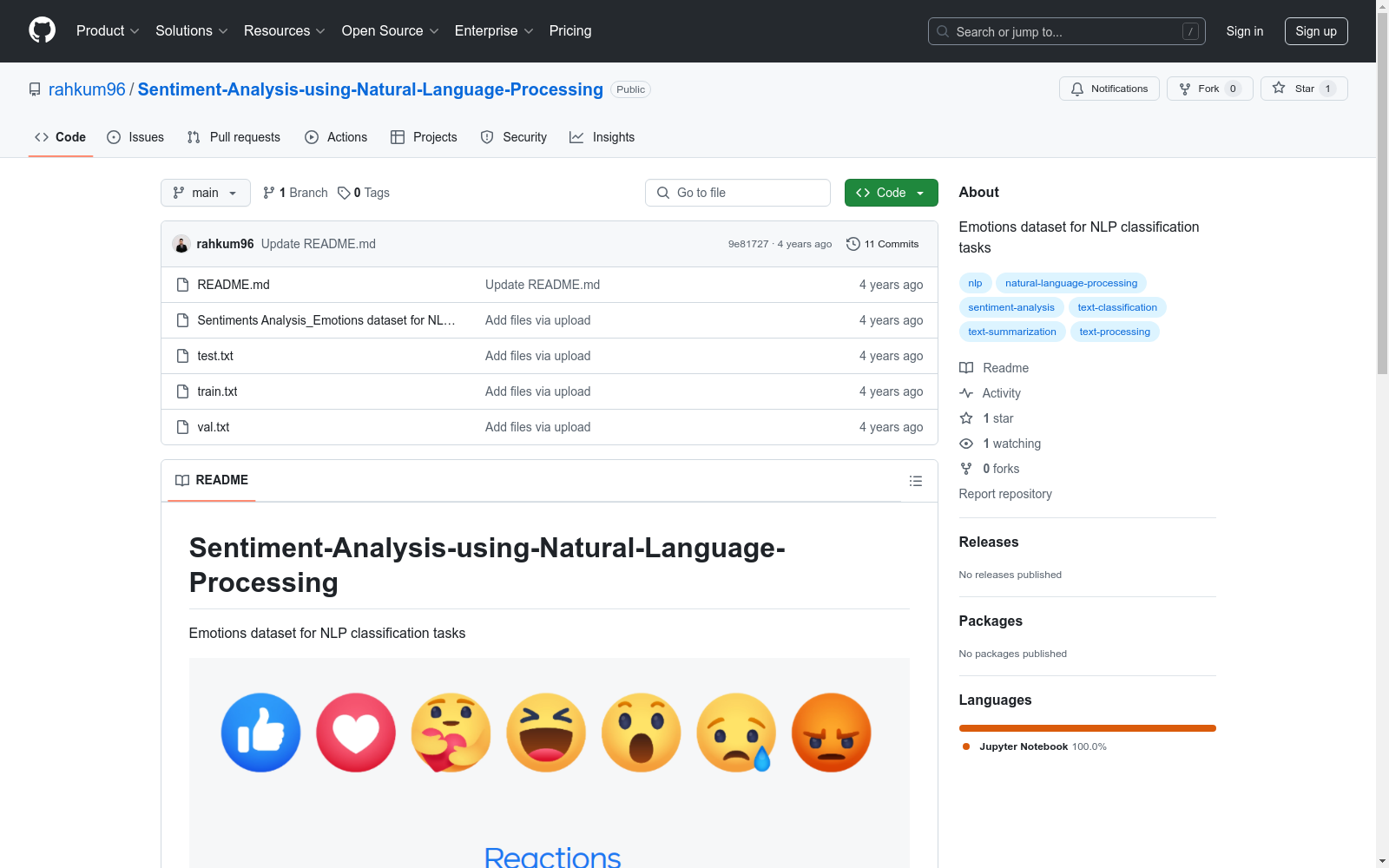1389x868 pixels.
Task: Click the nlp topic tag
Action: pyautogui.click(x=975, y=283)
